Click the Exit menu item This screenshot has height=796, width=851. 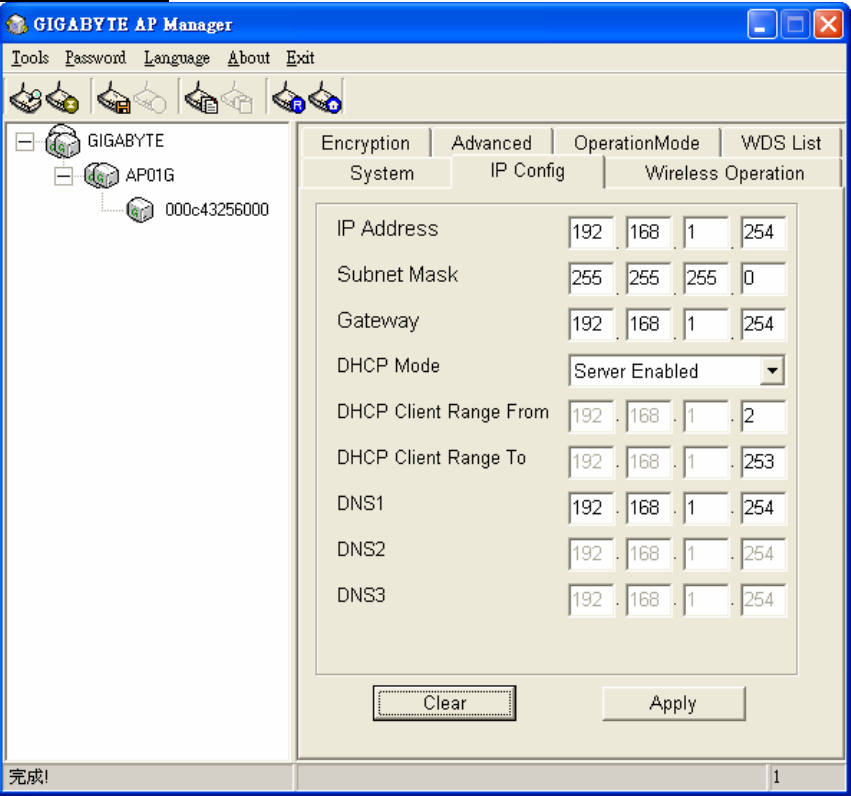tap(301, 58)
